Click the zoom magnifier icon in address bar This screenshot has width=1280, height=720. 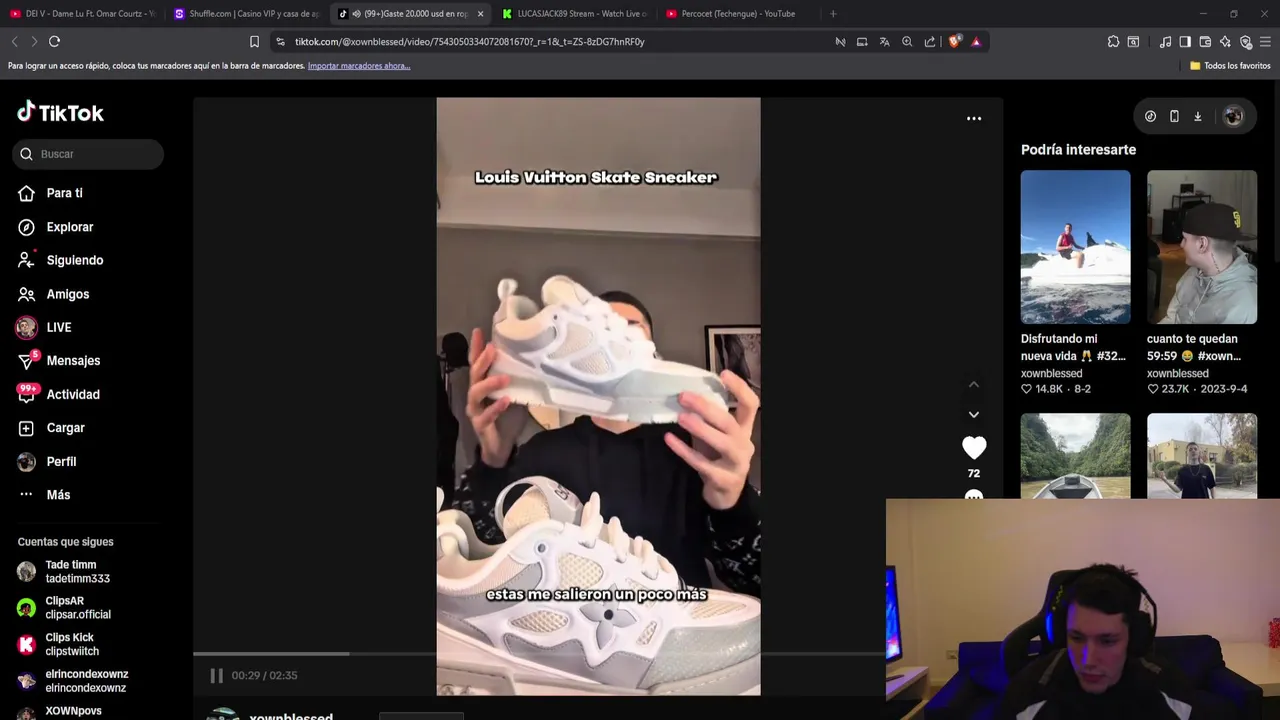tap(907, 42)
